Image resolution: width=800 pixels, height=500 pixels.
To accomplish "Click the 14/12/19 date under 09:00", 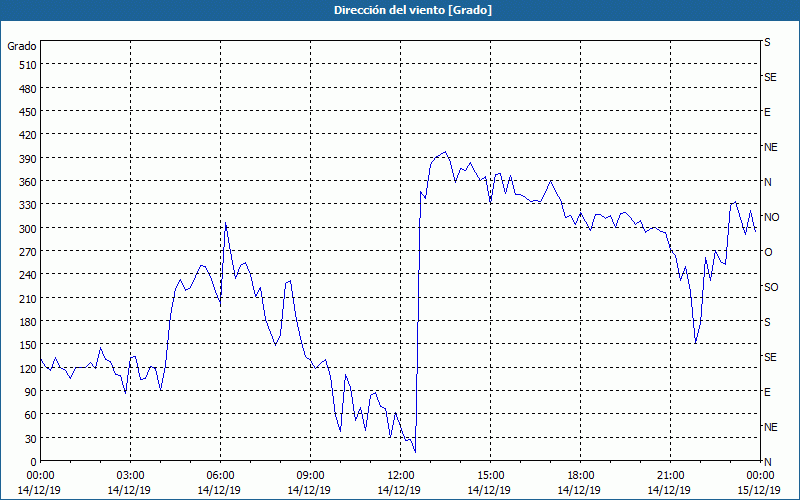I will [x=309, y=490].
